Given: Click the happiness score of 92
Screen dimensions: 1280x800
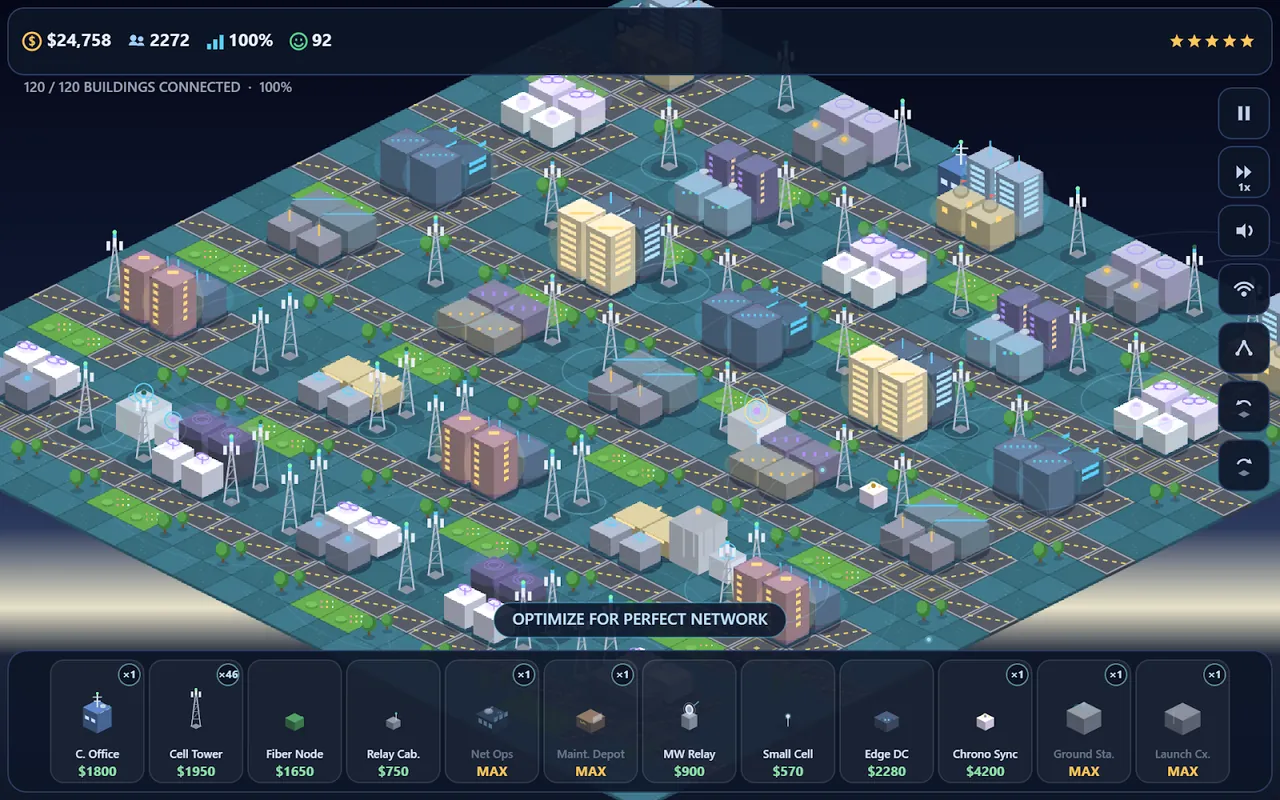Looking at the screenshot, I should pyautogui.click(x=310, y=41).
